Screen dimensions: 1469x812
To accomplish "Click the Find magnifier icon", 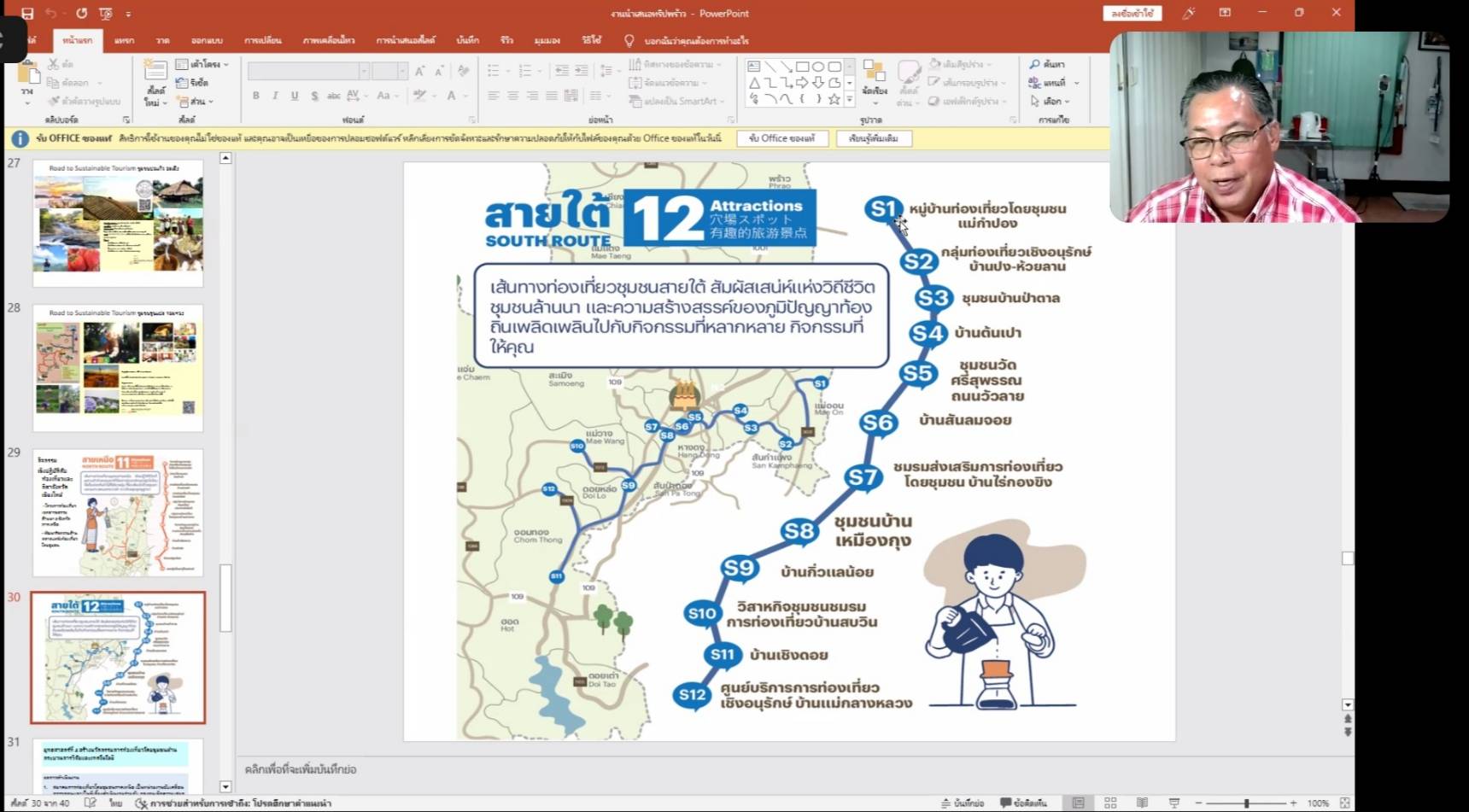I will (1034, 64).
